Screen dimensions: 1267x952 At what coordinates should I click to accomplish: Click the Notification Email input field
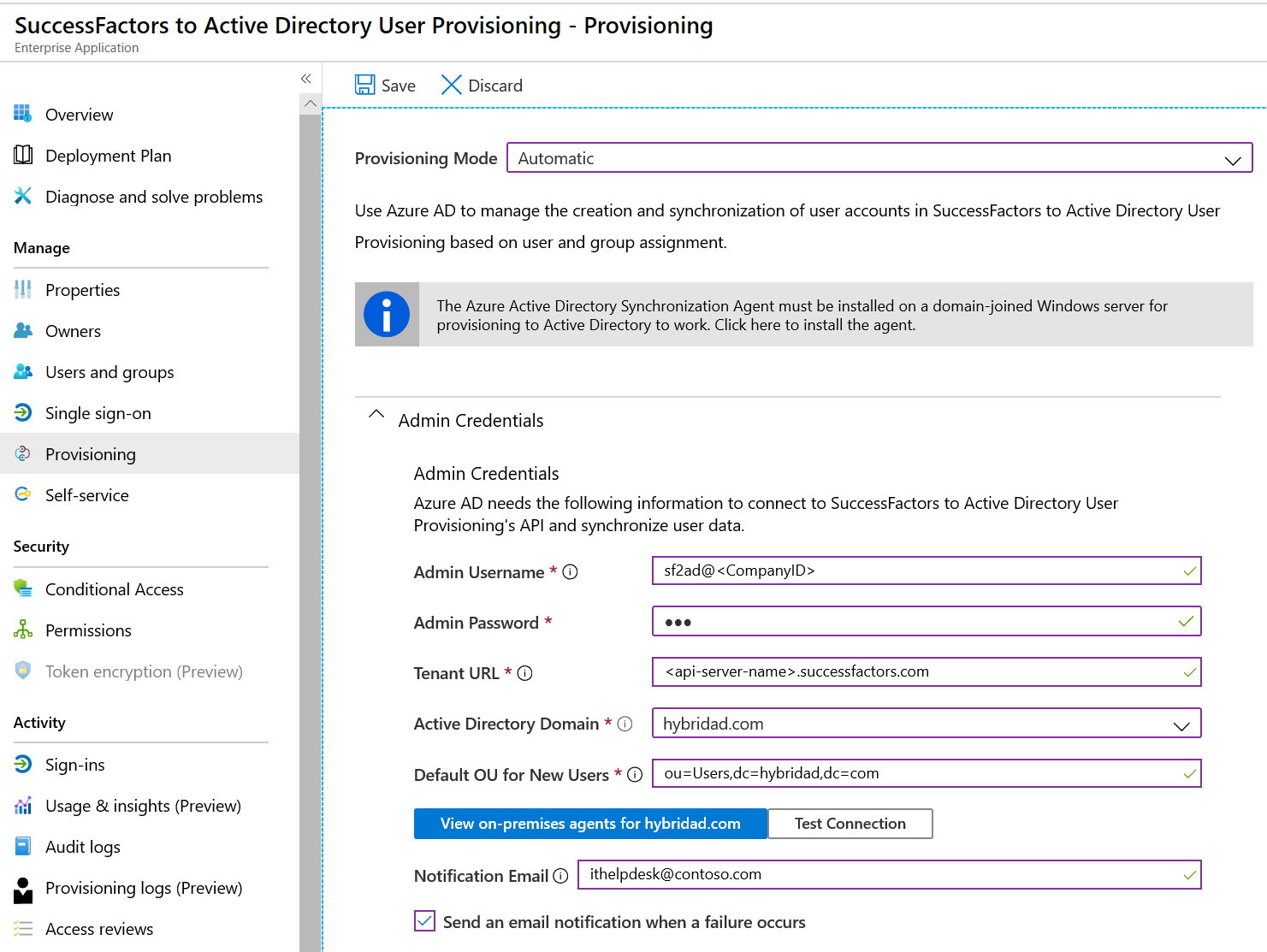point(890,874)
